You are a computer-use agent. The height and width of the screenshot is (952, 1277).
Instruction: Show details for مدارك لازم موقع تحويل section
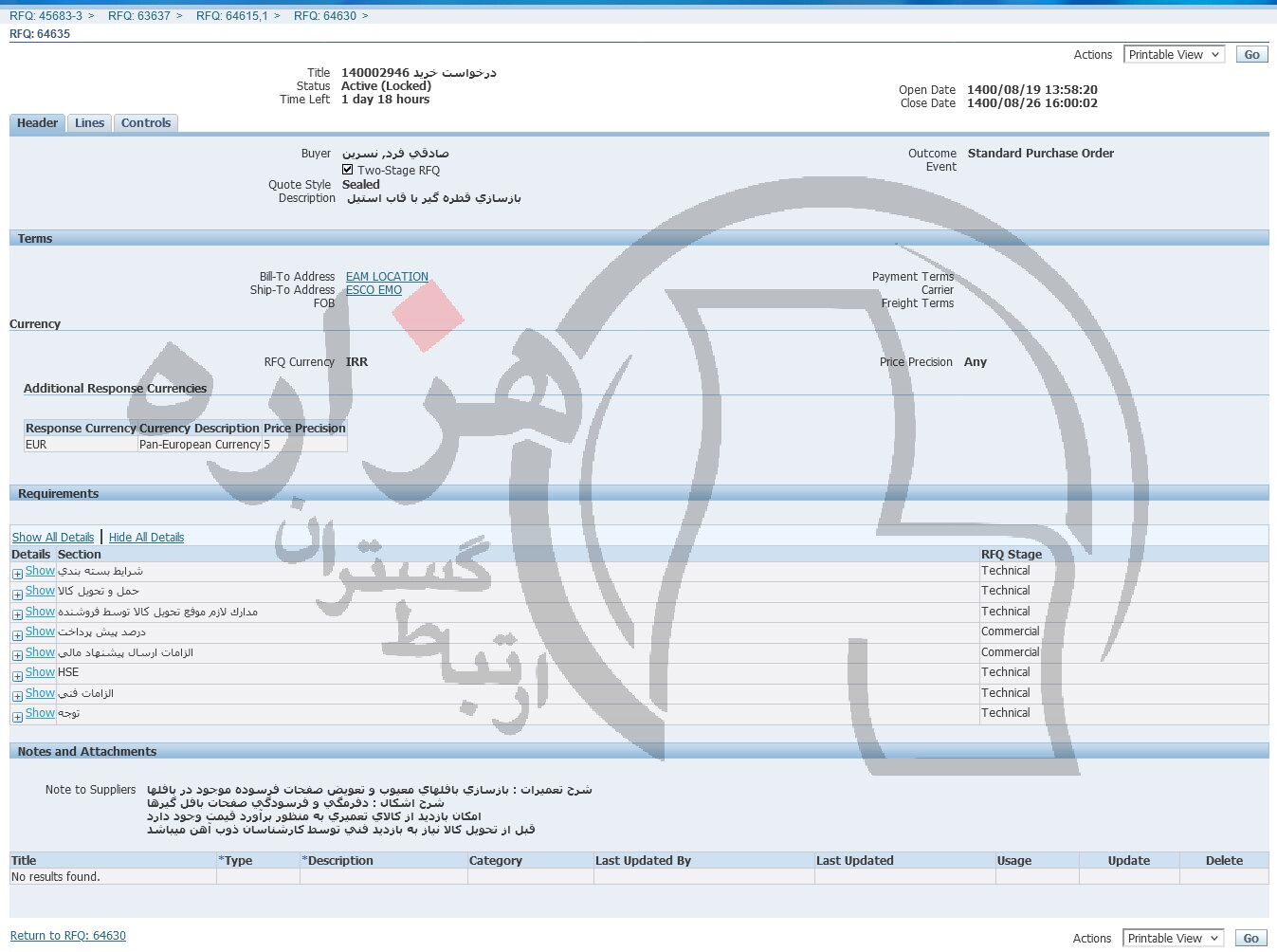tap(40, 612)
